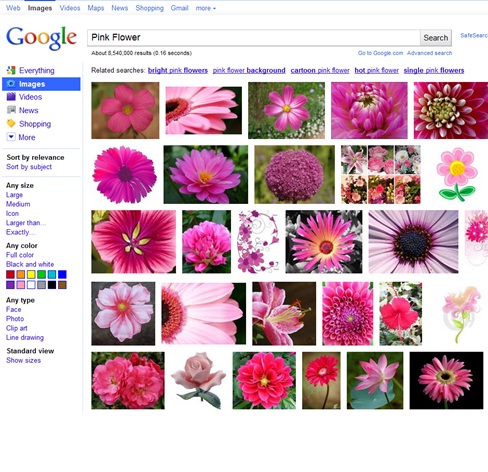Viewport: 488px width, 472px height.
Task: Open the SafeSearch setting link
Action: coord(474,35)
